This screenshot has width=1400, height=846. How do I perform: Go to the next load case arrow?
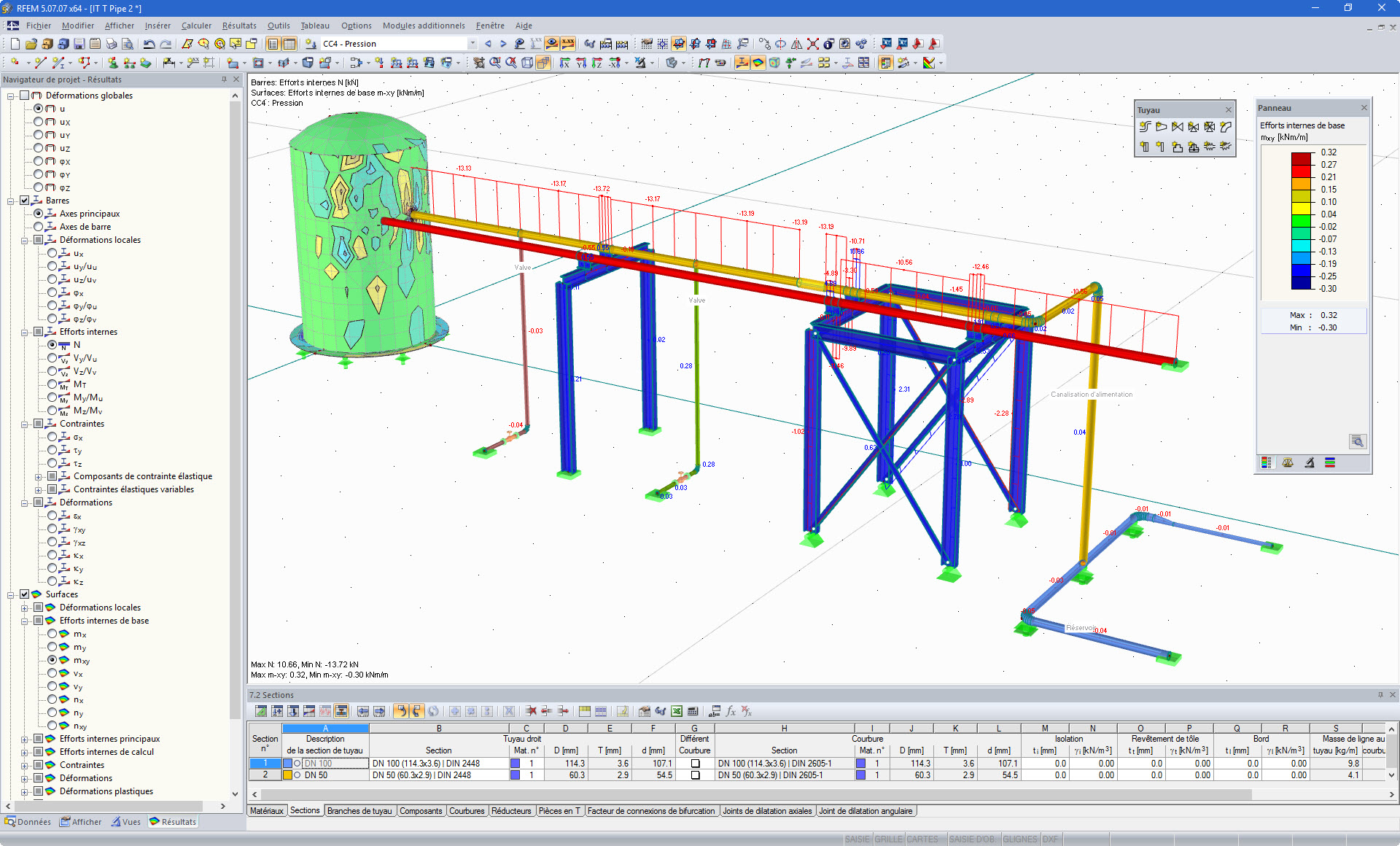tap(503, 44)
